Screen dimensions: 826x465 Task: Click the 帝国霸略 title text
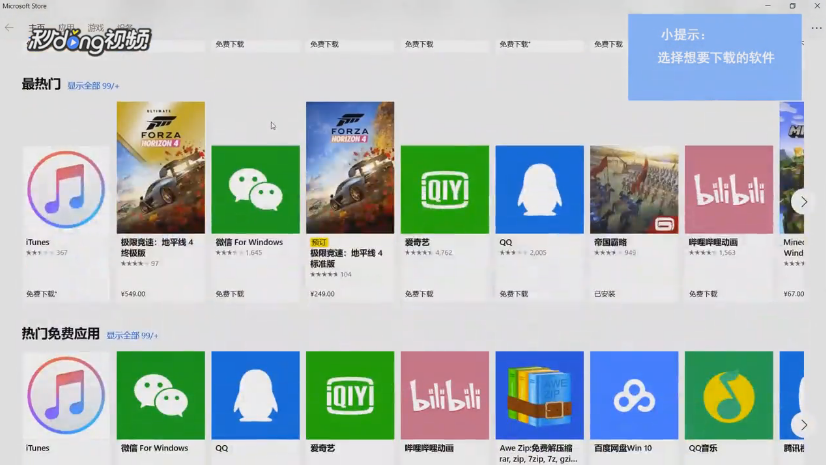point(610,242)
